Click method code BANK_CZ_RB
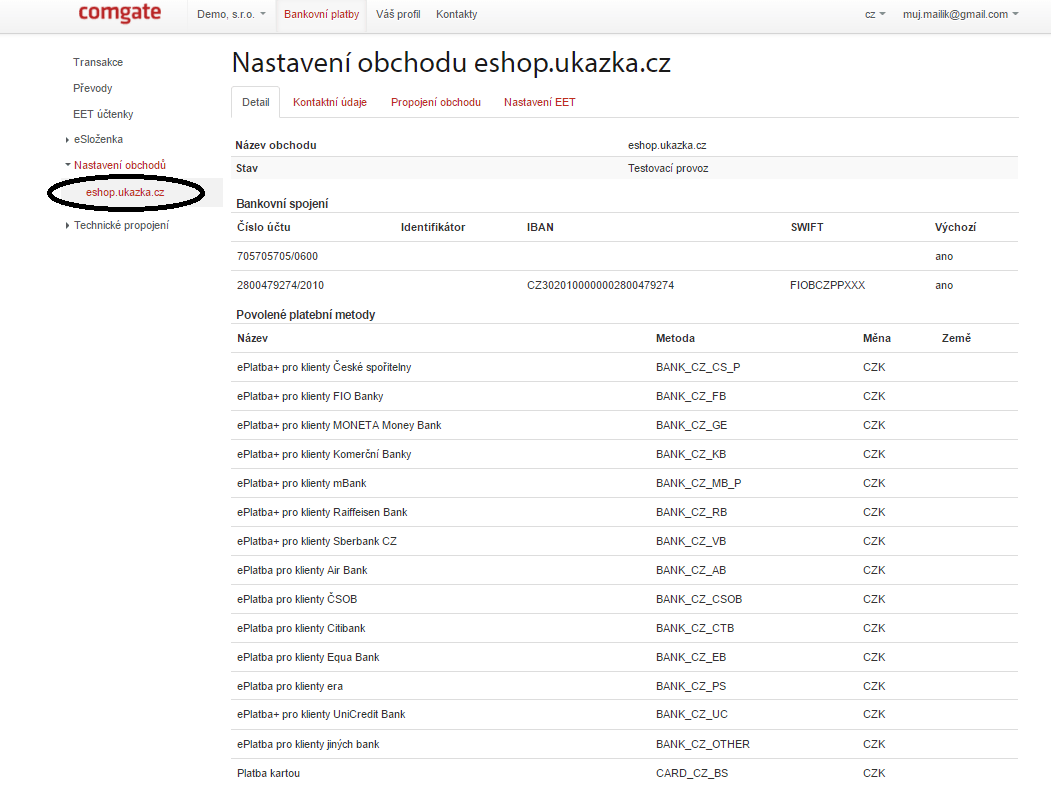The image size is (1051, 795). click(x=691, y=512)
